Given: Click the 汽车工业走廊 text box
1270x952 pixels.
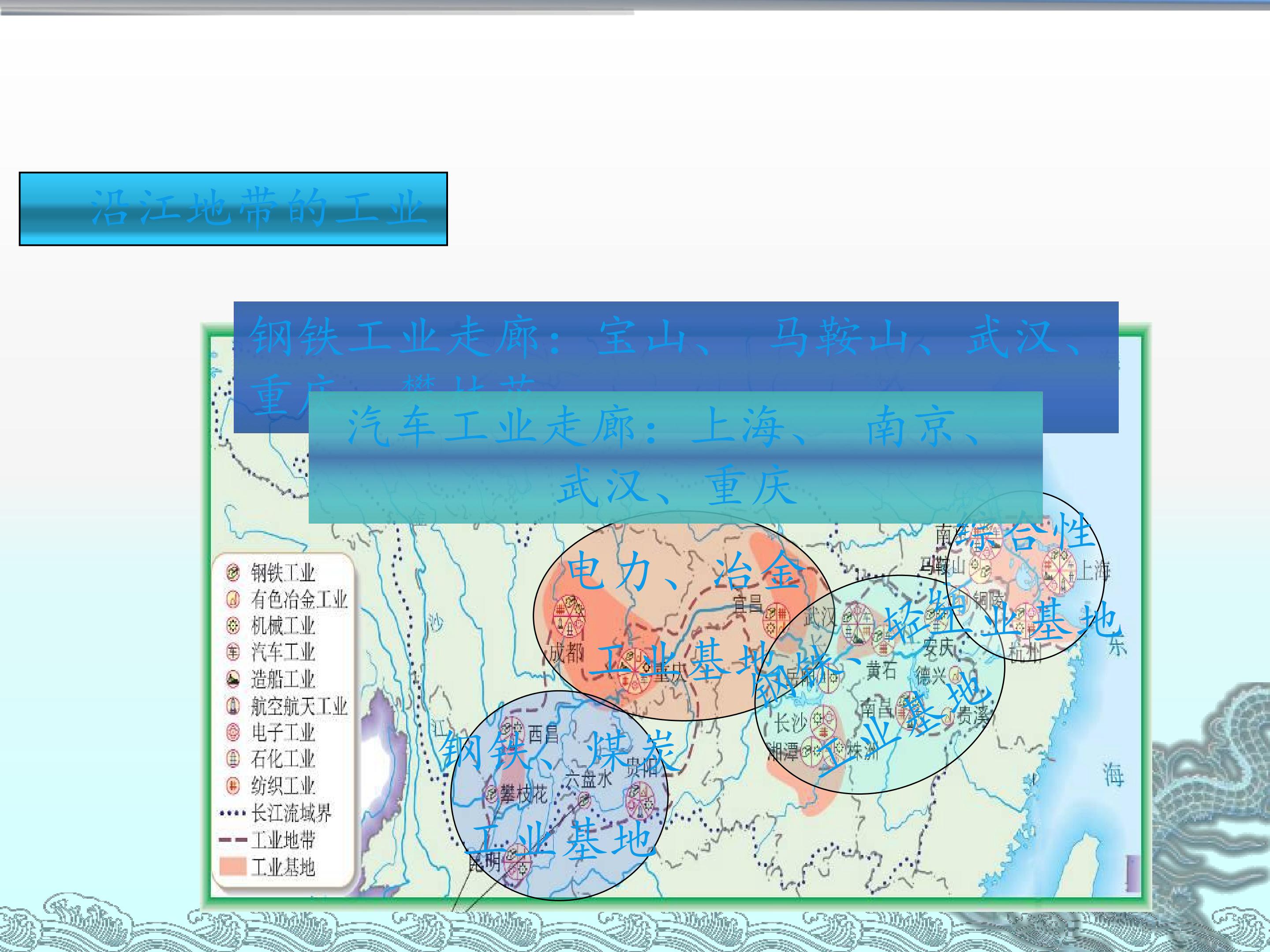Looking at the screenshot, I should 676,457.
